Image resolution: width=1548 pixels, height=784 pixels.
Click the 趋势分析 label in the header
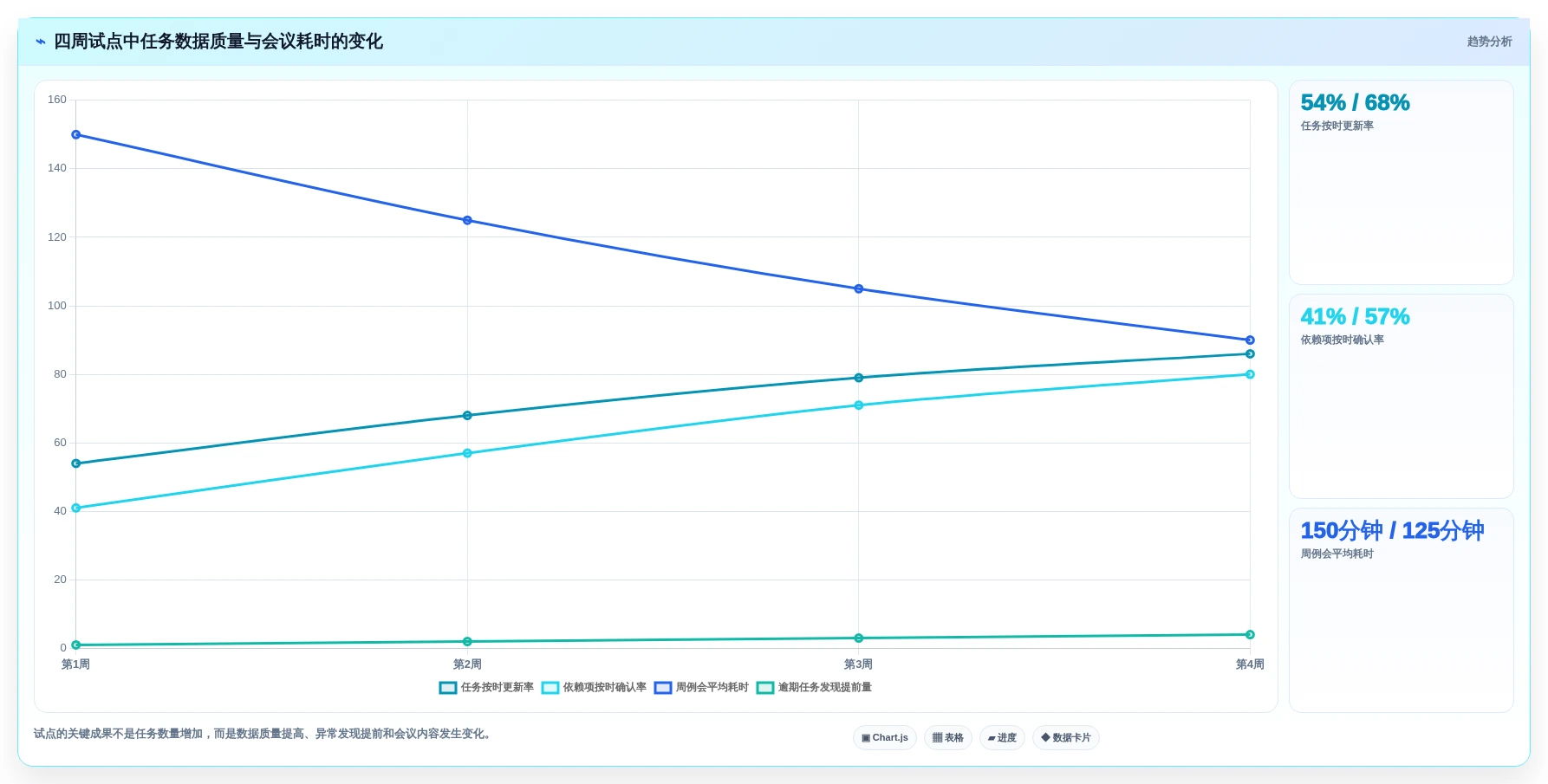point(1489,42)
